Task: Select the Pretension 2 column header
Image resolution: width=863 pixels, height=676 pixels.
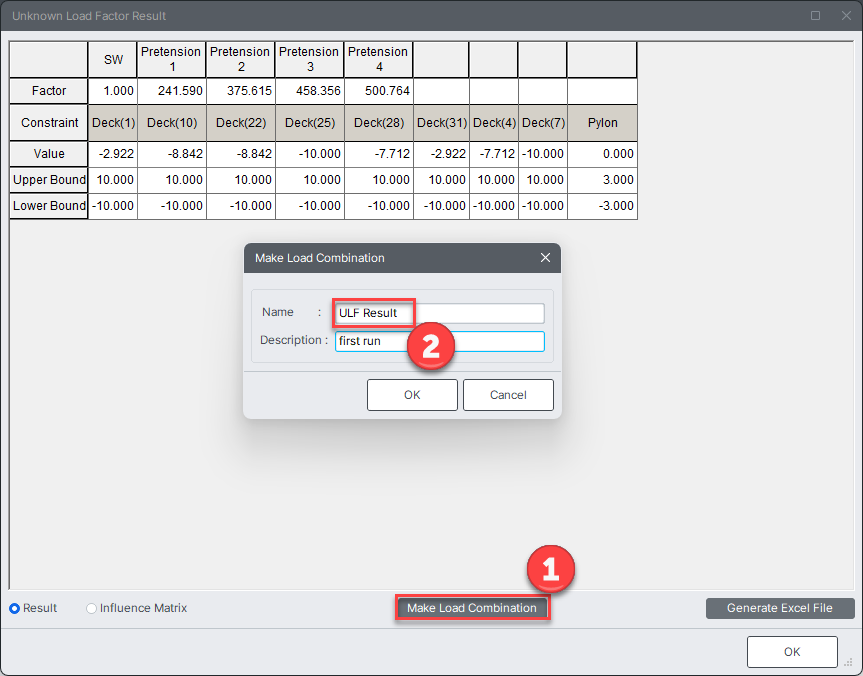Action: click(241, 59)
